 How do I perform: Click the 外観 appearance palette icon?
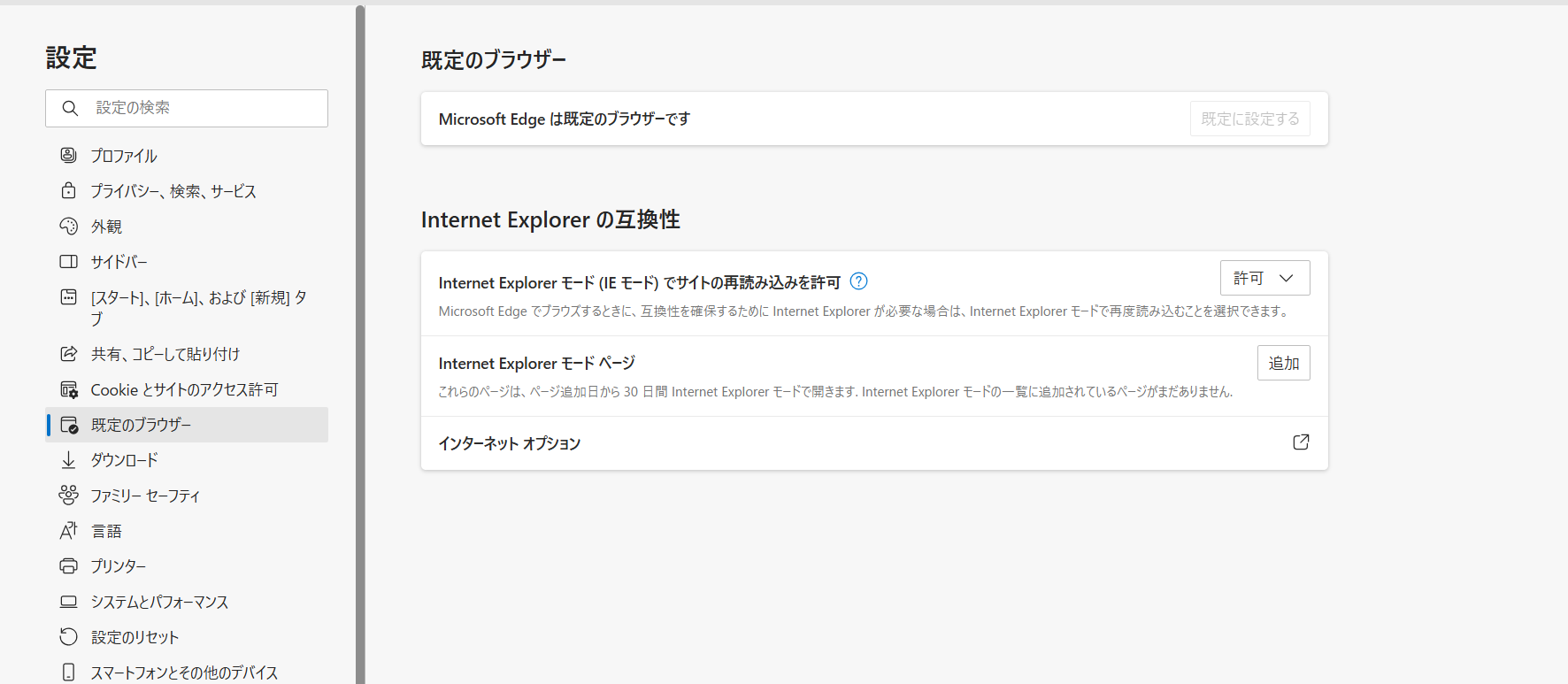(x=68, y=226)
